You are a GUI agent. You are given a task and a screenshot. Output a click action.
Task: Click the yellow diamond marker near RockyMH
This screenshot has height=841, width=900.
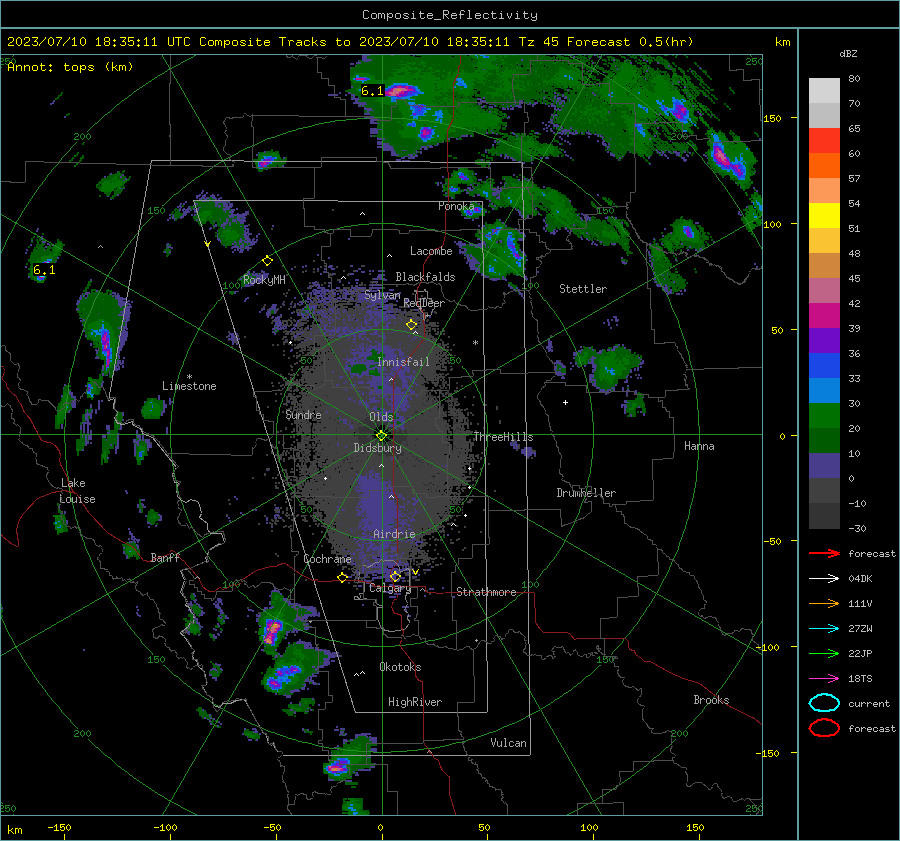click(267, 261)
